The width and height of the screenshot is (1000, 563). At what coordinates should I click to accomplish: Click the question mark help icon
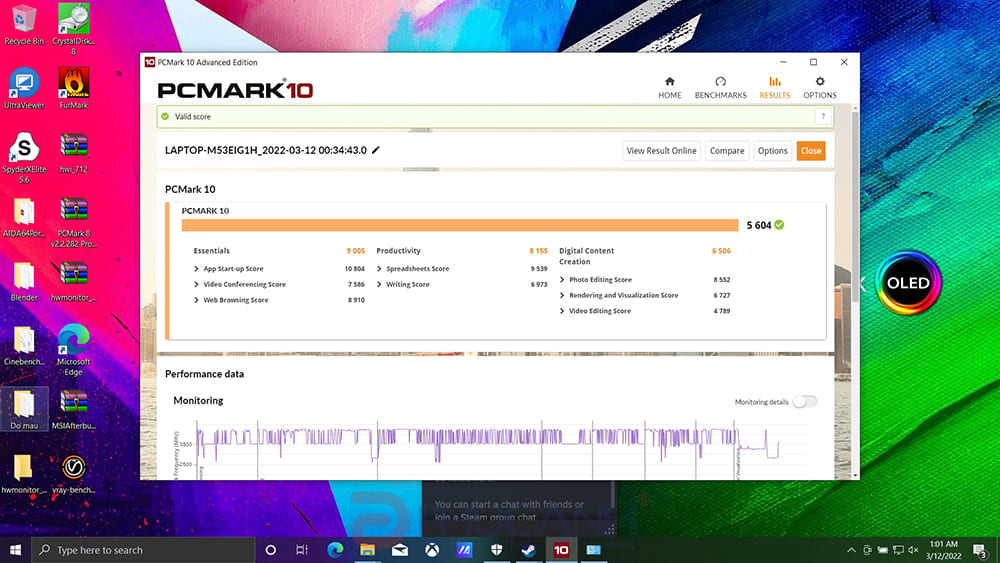tap(823, 116)
